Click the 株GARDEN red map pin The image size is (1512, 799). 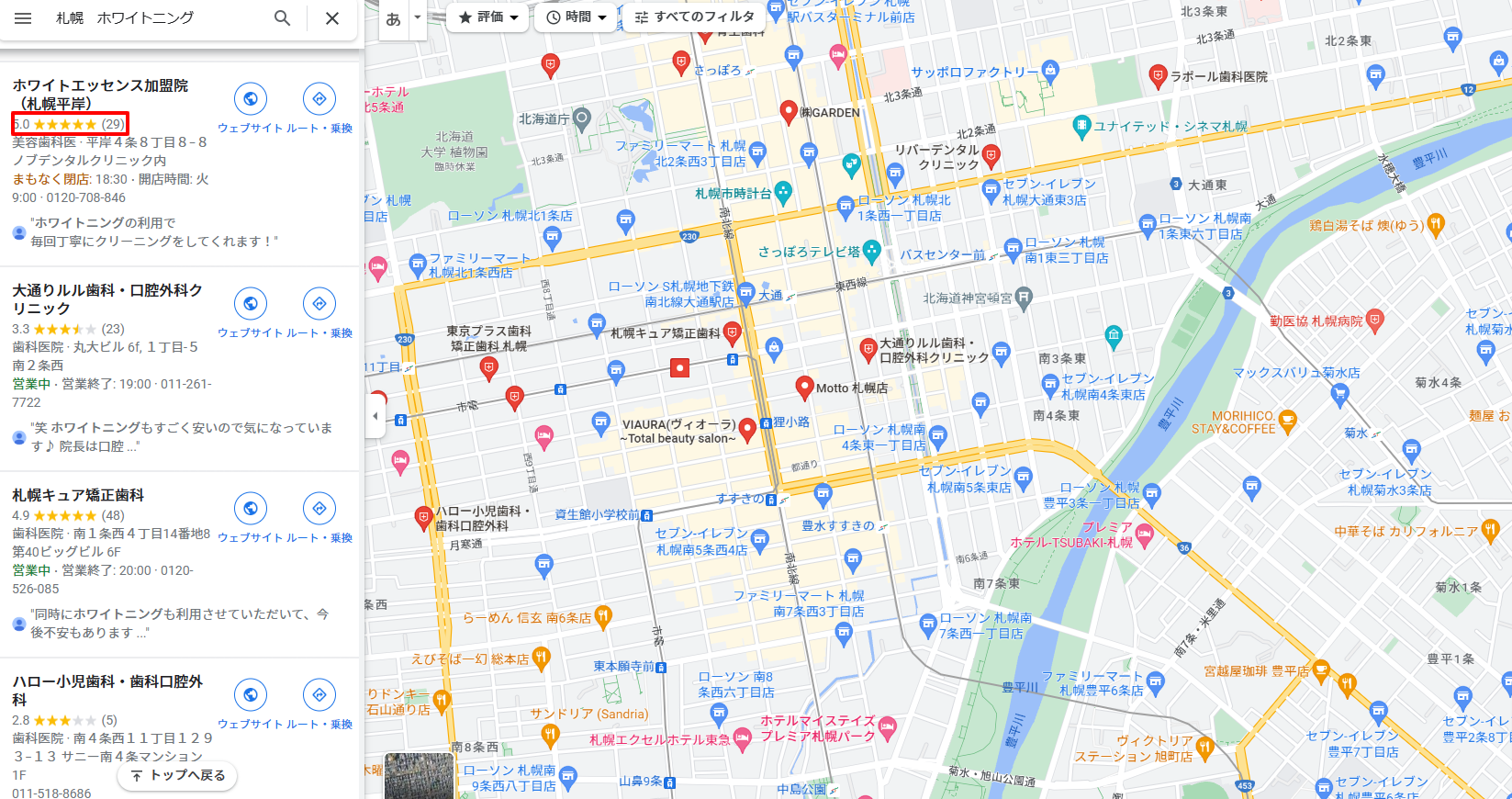pos(788,112)
